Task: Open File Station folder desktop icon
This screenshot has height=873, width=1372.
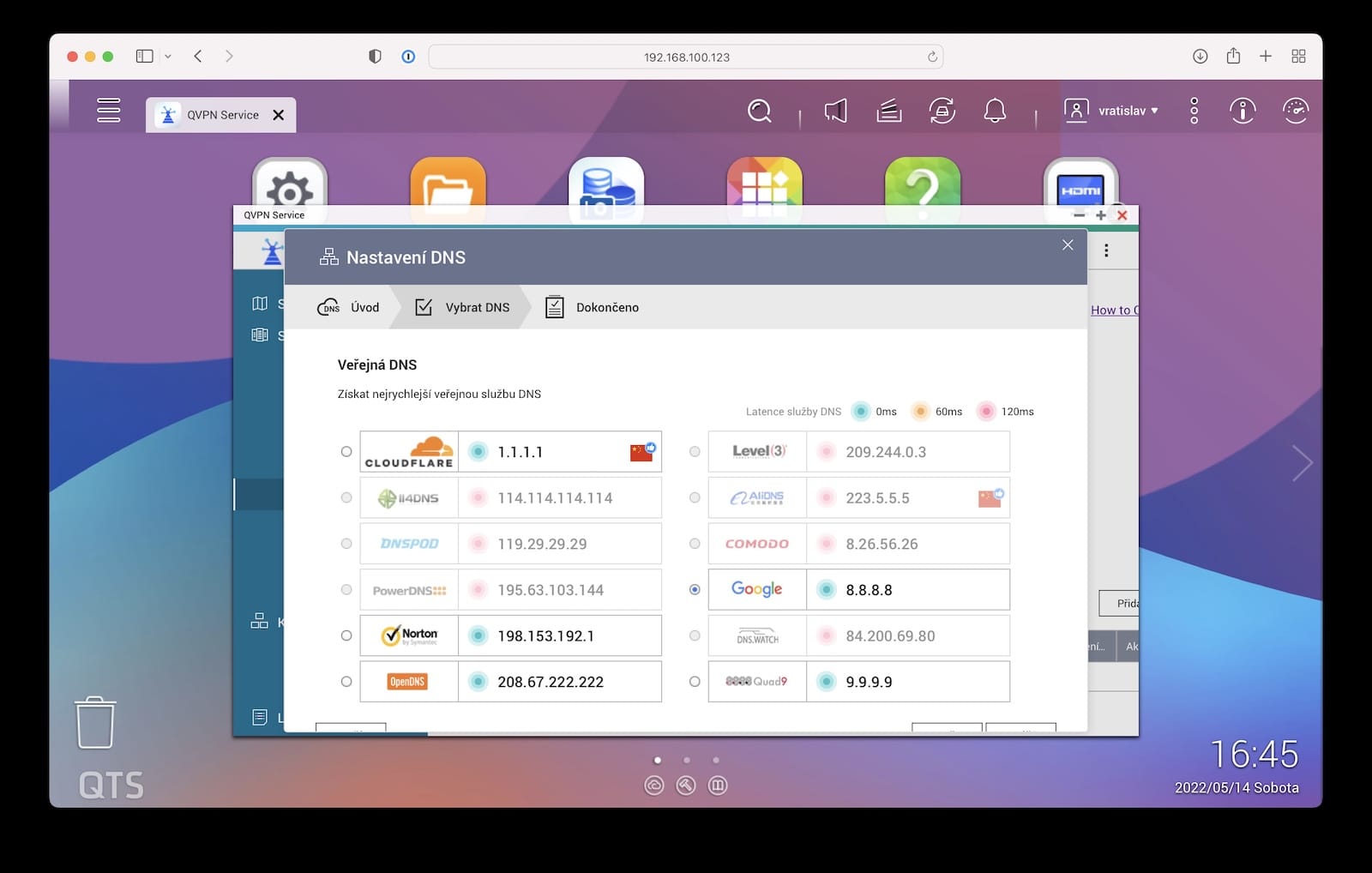Action: tap(448, 183)
